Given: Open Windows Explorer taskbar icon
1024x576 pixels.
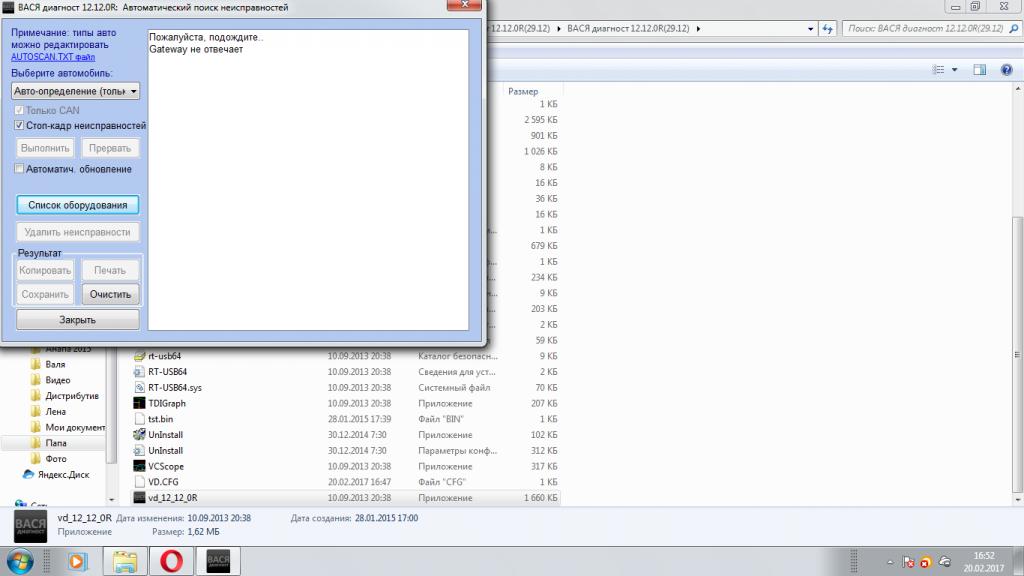Looking at the screenshot, I should coord(125,561).
